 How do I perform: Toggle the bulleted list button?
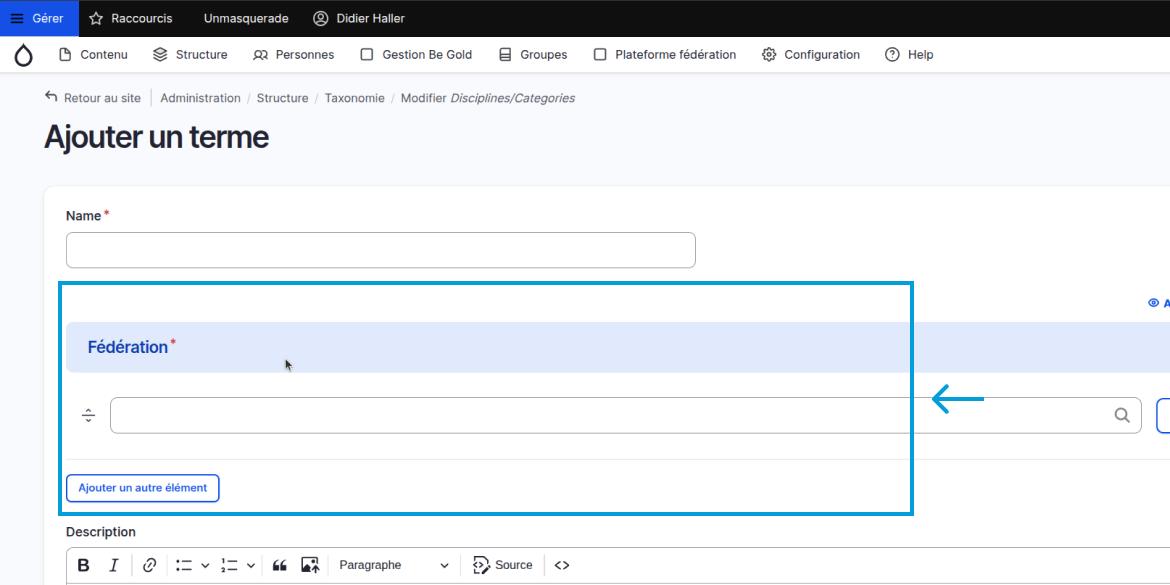pos(184,565)
